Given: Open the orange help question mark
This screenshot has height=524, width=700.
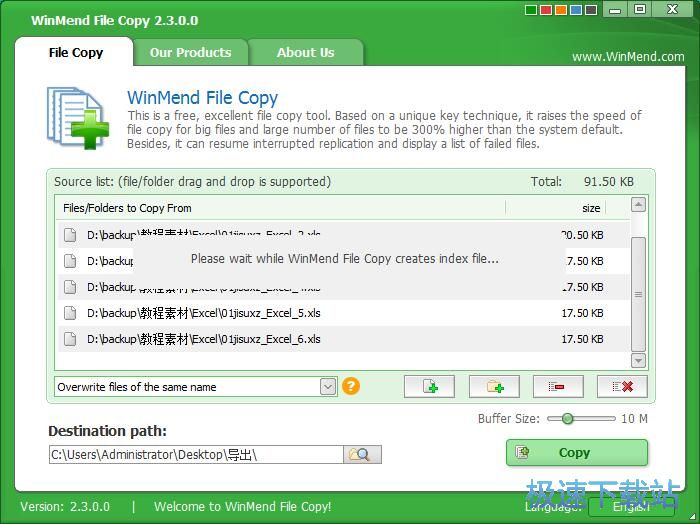Looking at the screenshot, I should 351,386.
